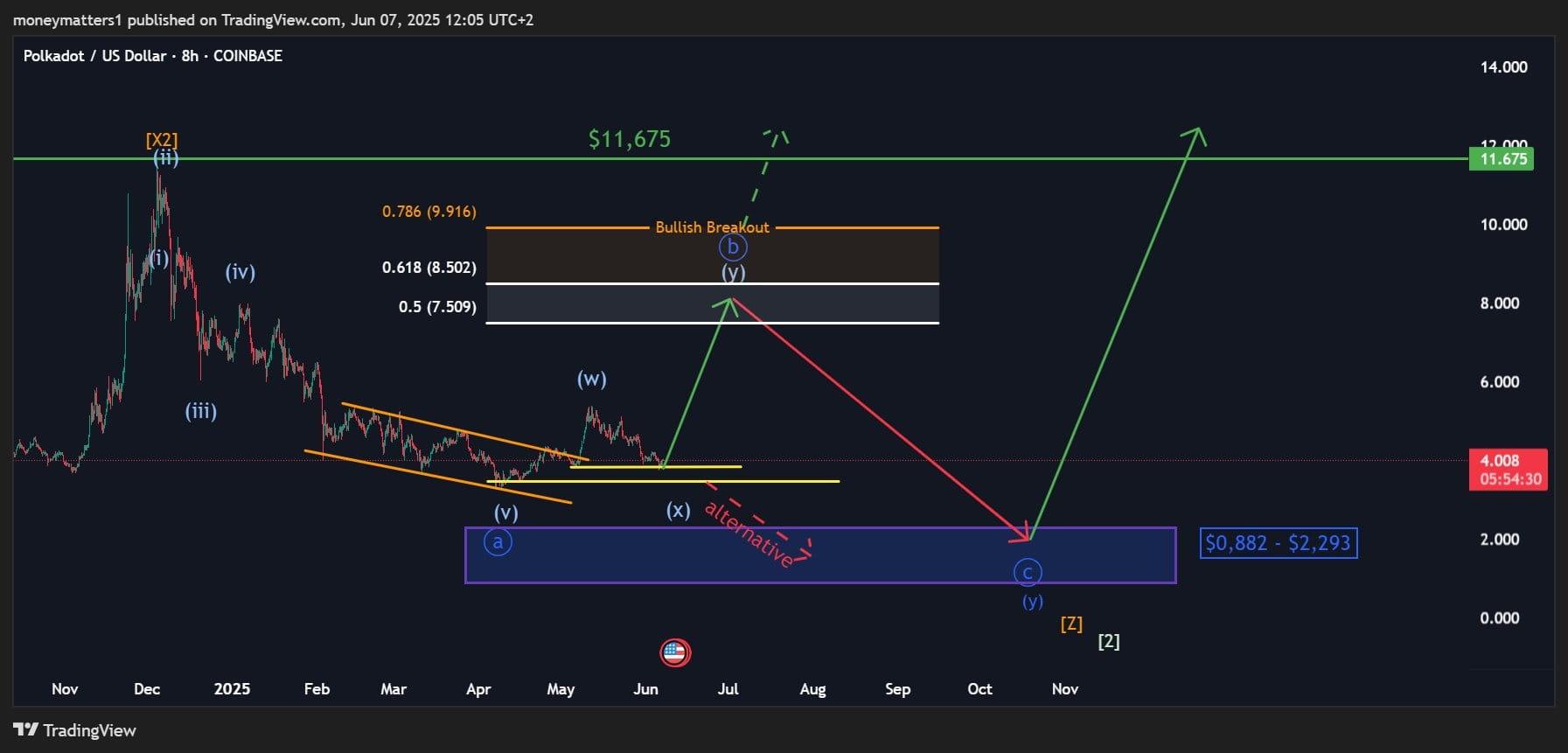
Task: Select the orange '[Z]' wave label
Action: [1072, 624]
